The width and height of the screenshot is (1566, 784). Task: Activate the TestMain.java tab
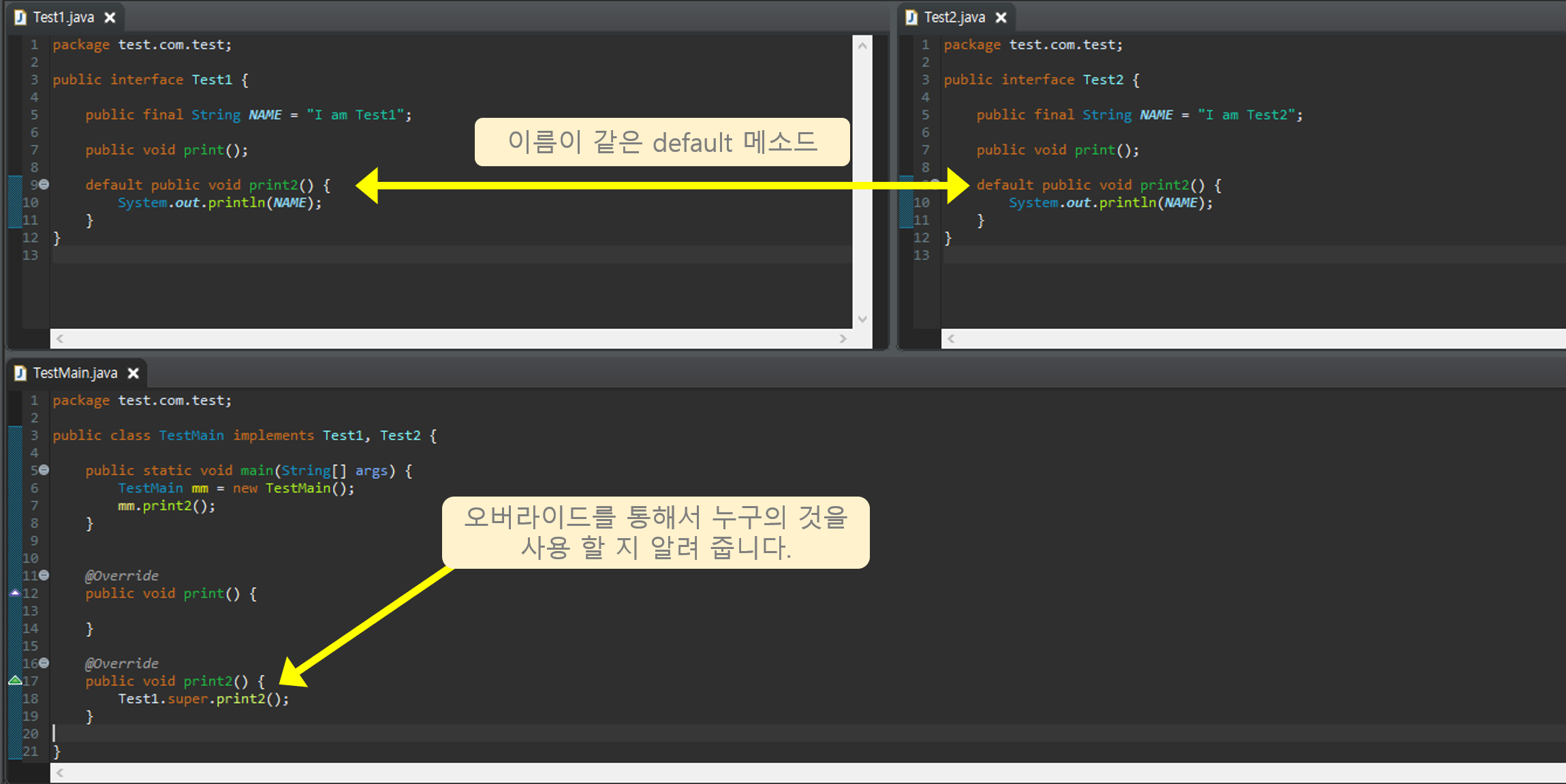click(x=75, y=373)
